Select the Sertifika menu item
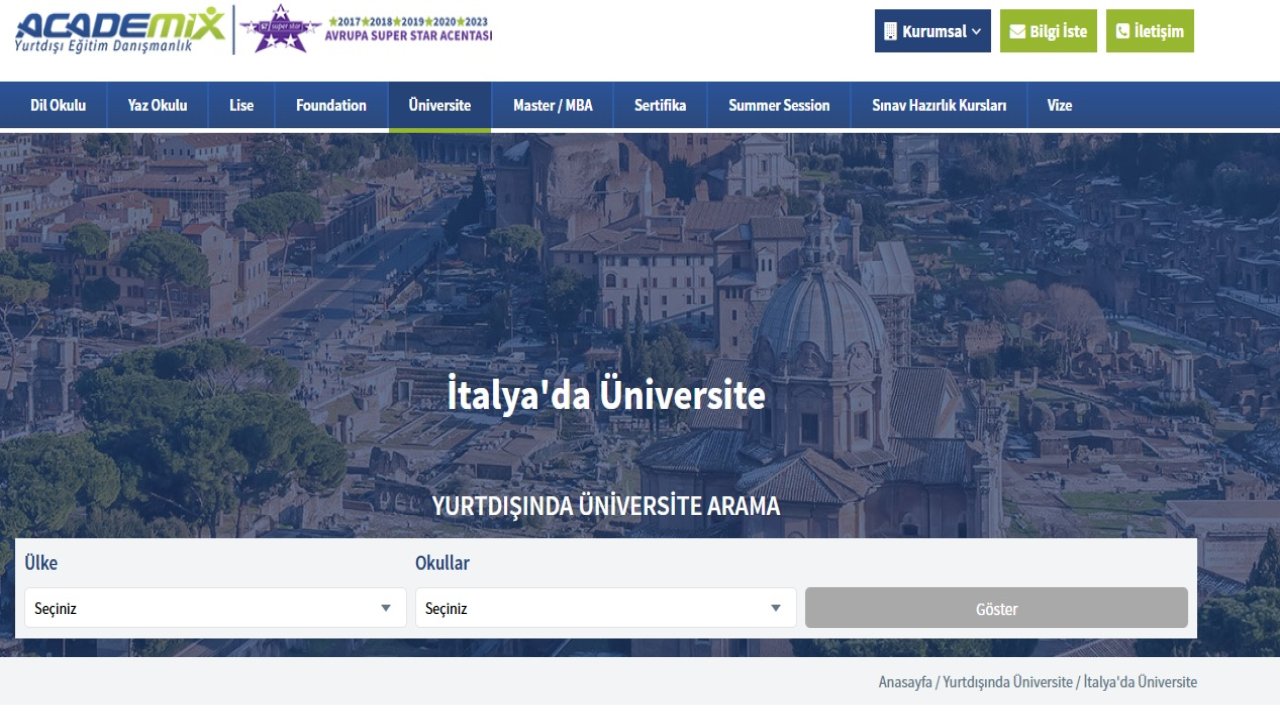The height and width of the screenshot is (720, 1280). tap(660, 105)
